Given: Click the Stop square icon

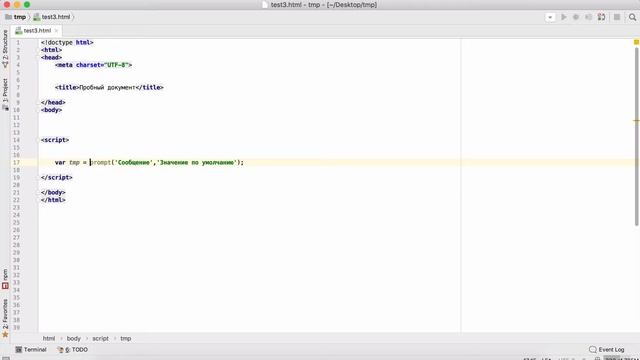Looking at the screenshot, I should click(x=617, y=17).
